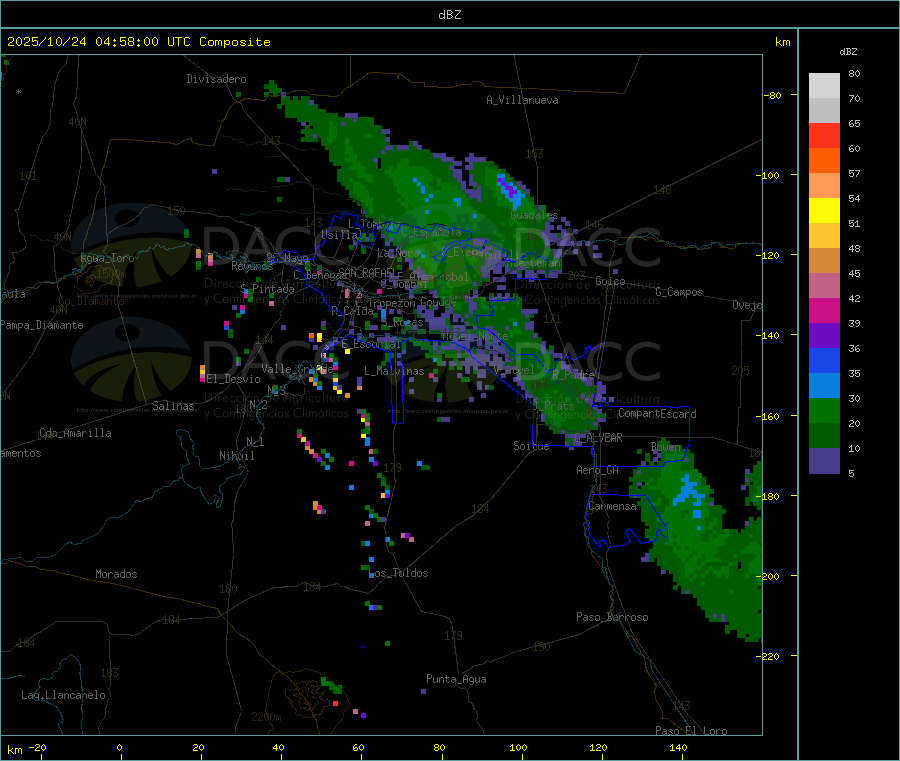The height and width of the screenshot is (761, 900).
Task: Click the 'Punta_Agua' map label
Action: tap(456, 679)
